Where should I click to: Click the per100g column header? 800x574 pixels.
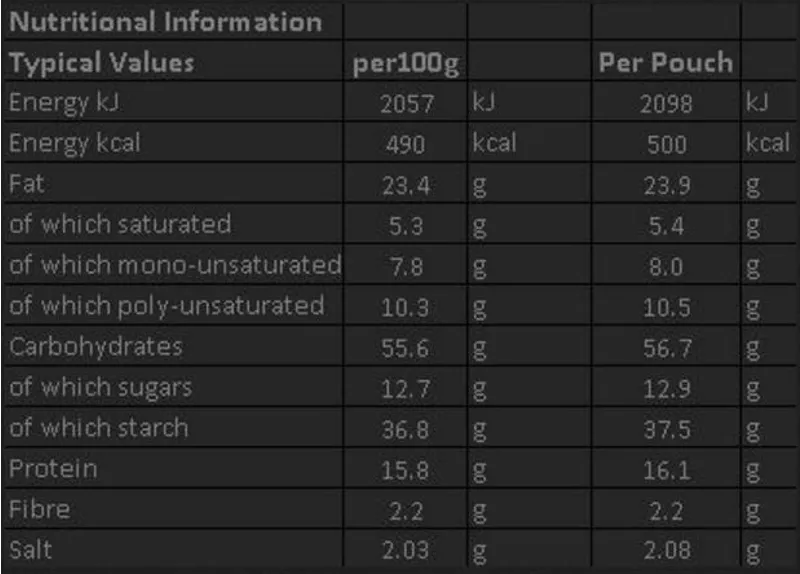pyautogui.click(x=405, y=64)
